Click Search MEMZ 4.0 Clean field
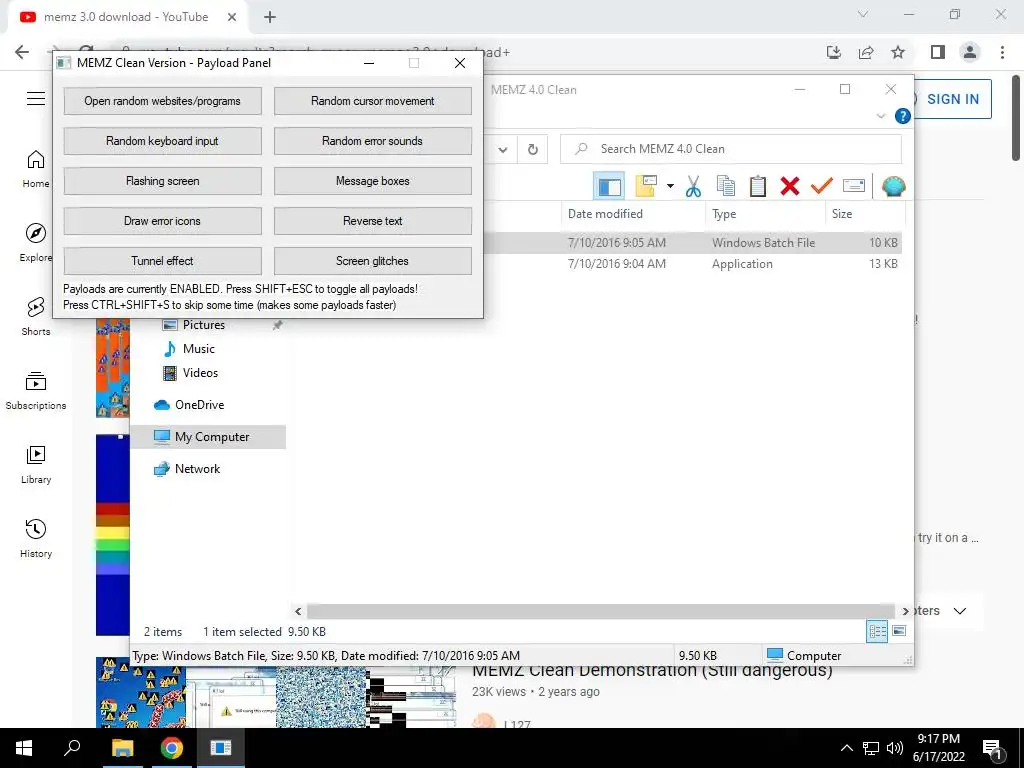 tap(731, 149)
